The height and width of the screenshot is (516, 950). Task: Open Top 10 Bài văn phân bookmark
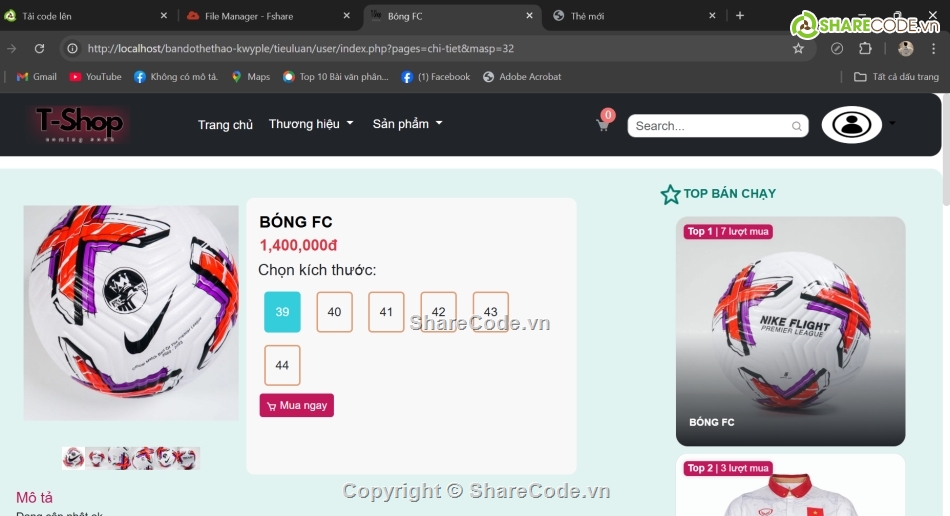pos(336,77)
